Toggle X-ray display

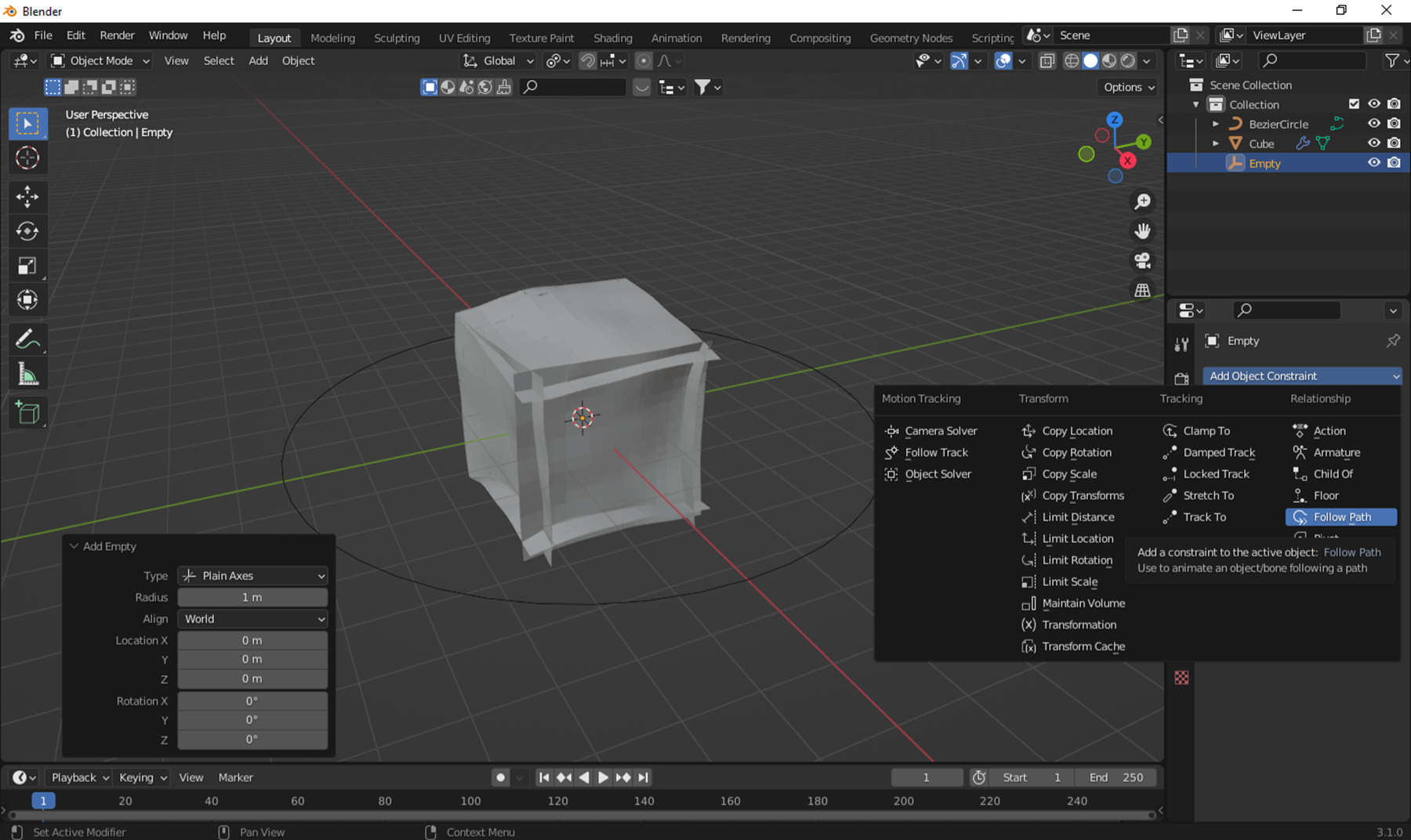coord(1046,61)
